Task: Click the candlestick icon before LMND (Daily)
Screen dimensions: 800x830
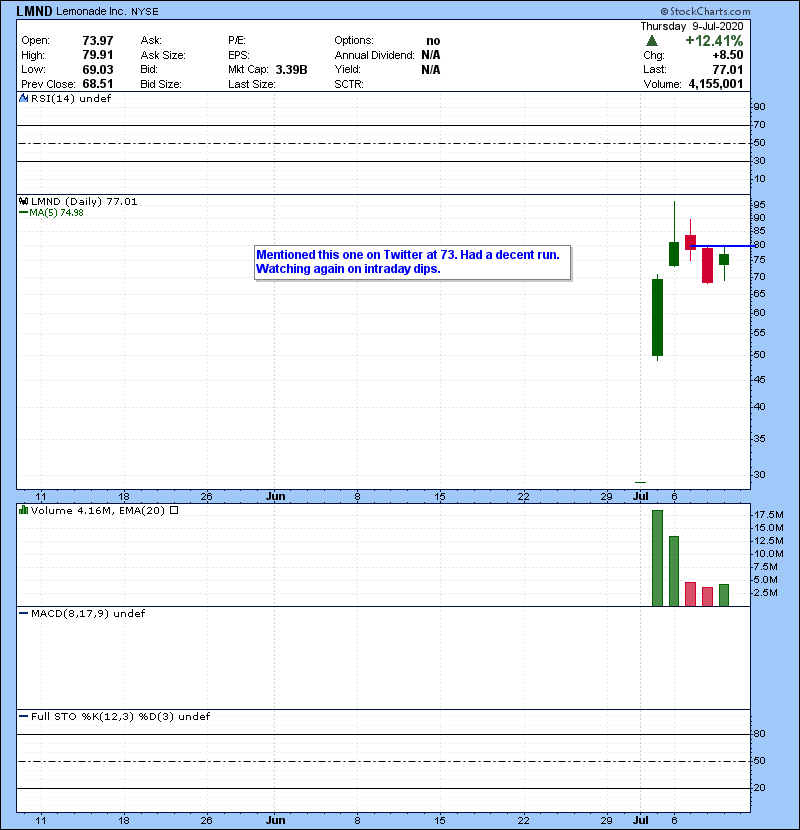Action: (x=23, y=201)
